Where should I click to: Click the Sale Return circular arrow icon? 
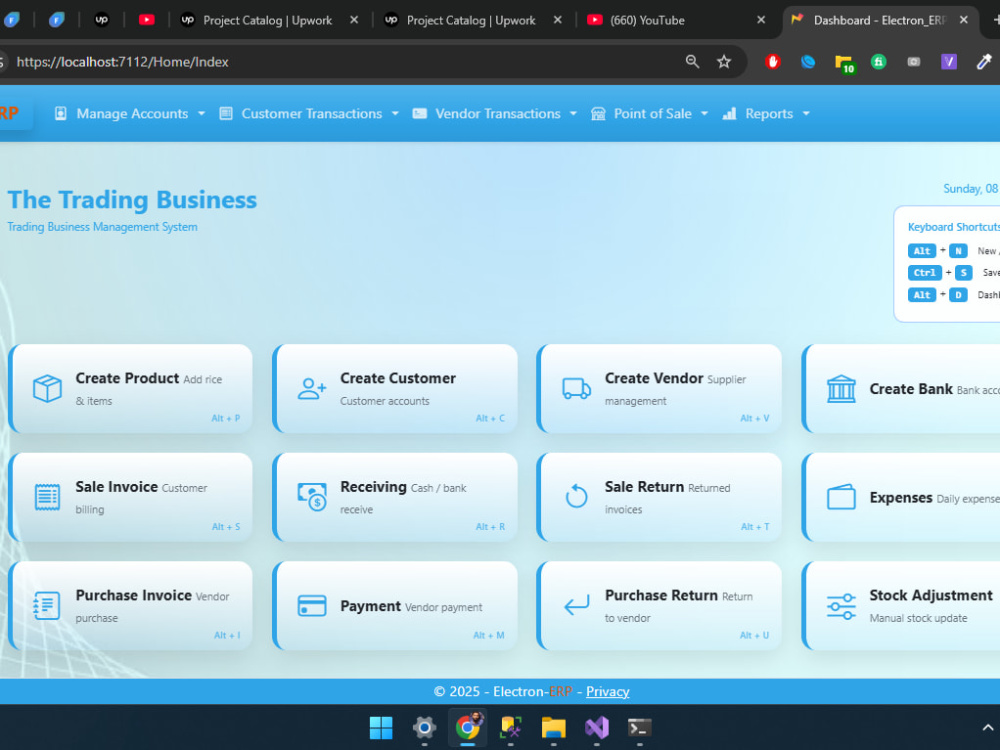pos(577,496)
